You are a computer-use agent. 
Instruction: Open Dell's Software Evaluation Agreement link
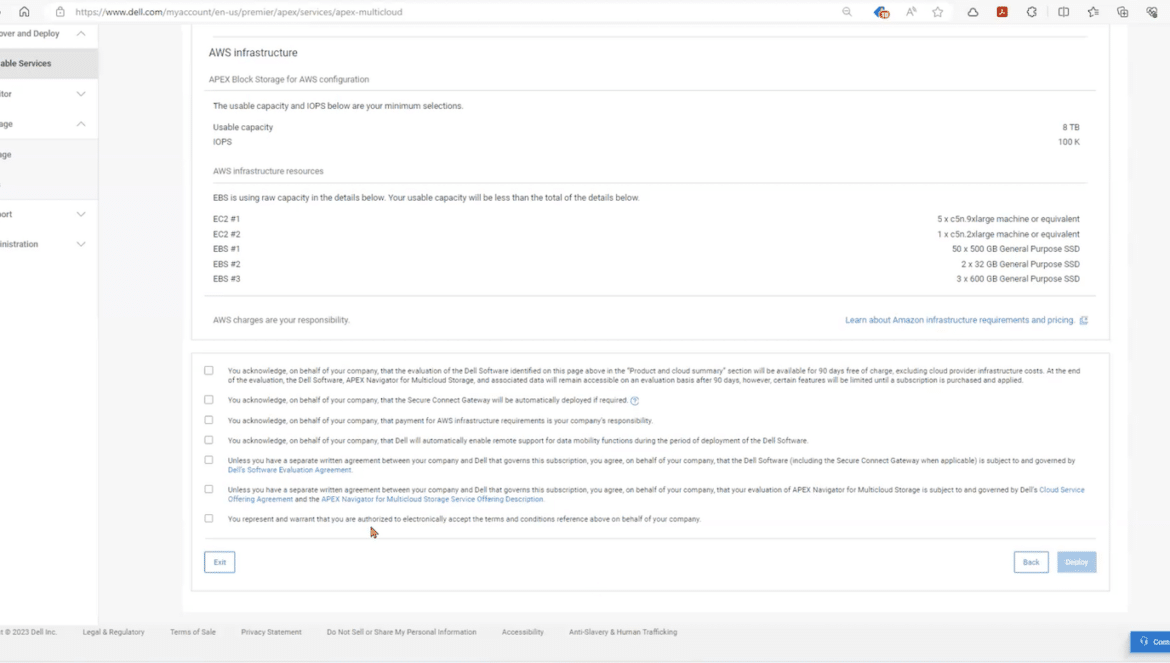290,470
